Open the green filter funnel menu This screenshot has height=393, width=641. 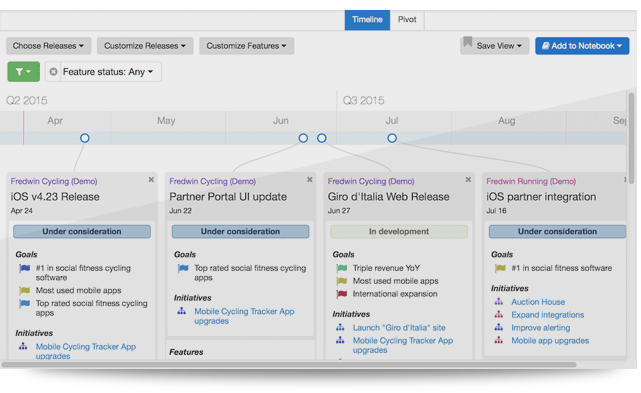(x=23, y=72)
